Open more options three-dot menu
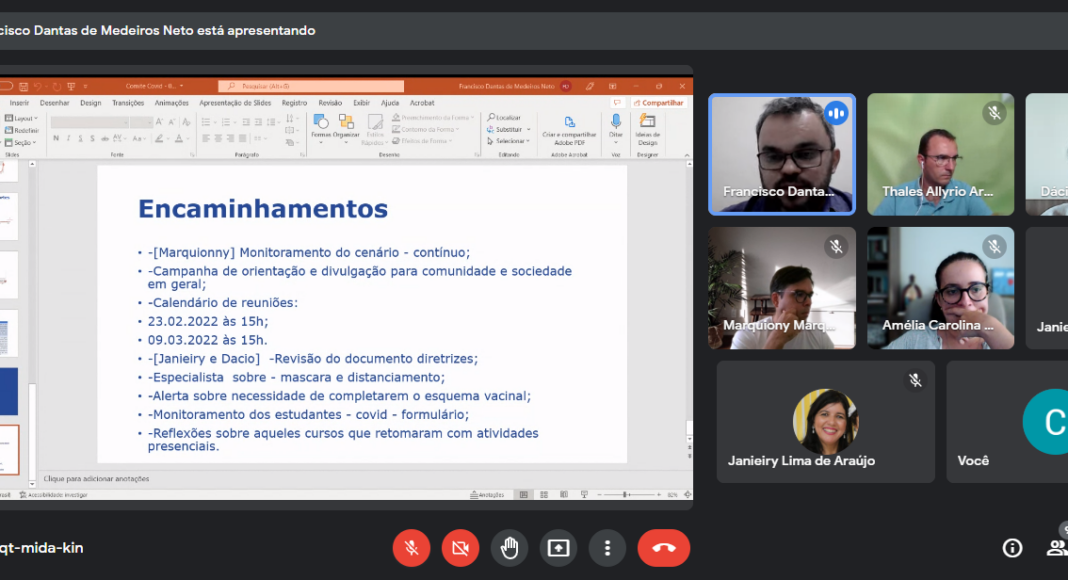 coord(608,548)
